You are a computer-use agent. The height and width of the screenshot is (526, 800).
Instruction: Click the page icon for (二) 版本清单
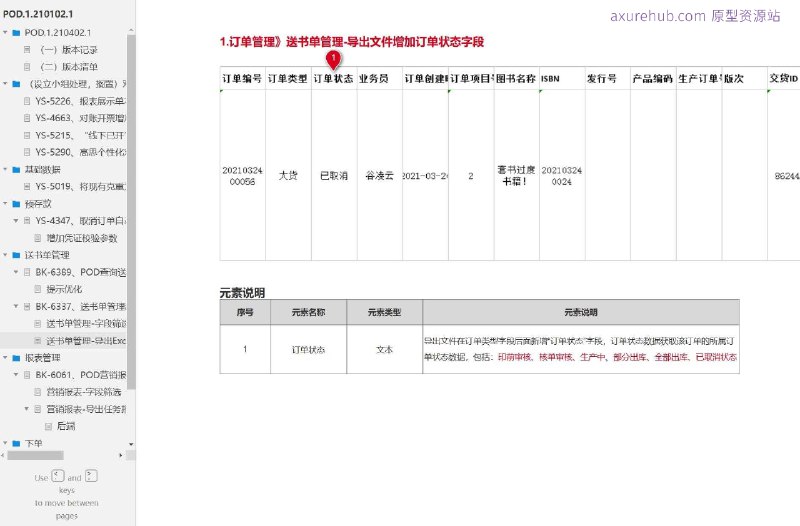(28, 67)
